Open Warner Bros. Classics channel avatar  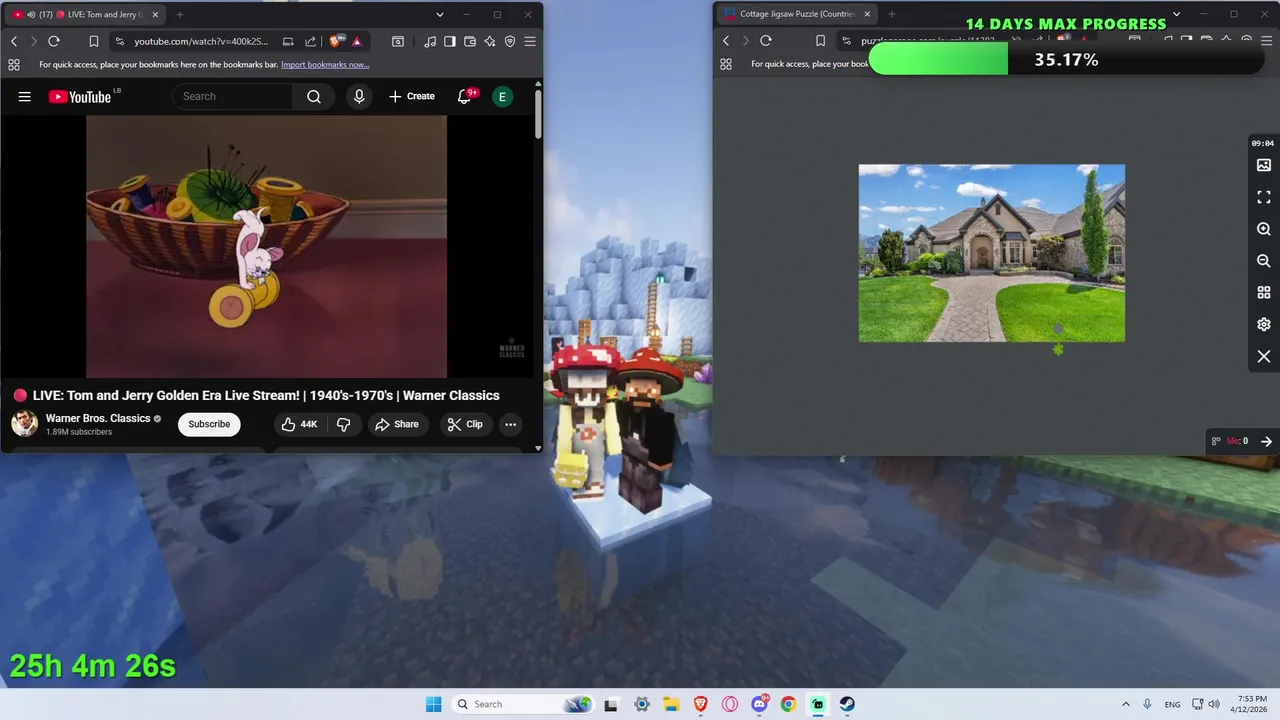click(x=25, y=424)
